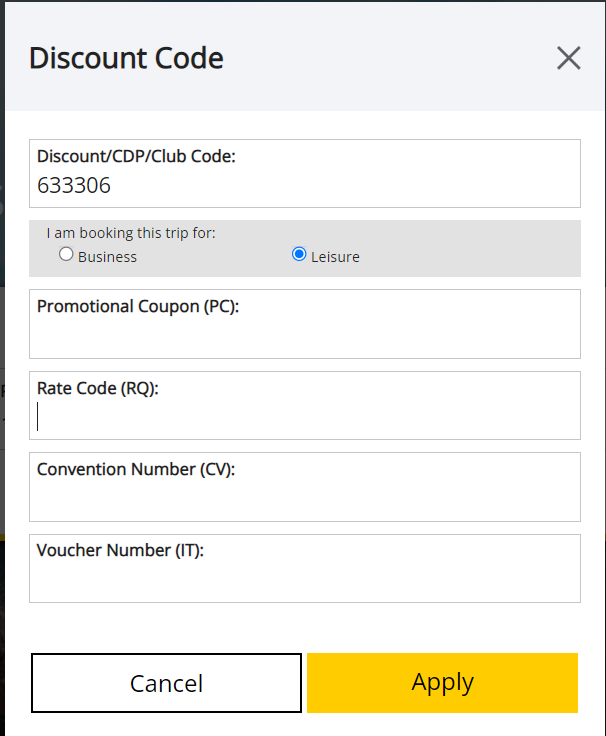Click inside the Rate Code (RQ) field
The width and height of the screenshot is (606, 736).
point(304,418)
